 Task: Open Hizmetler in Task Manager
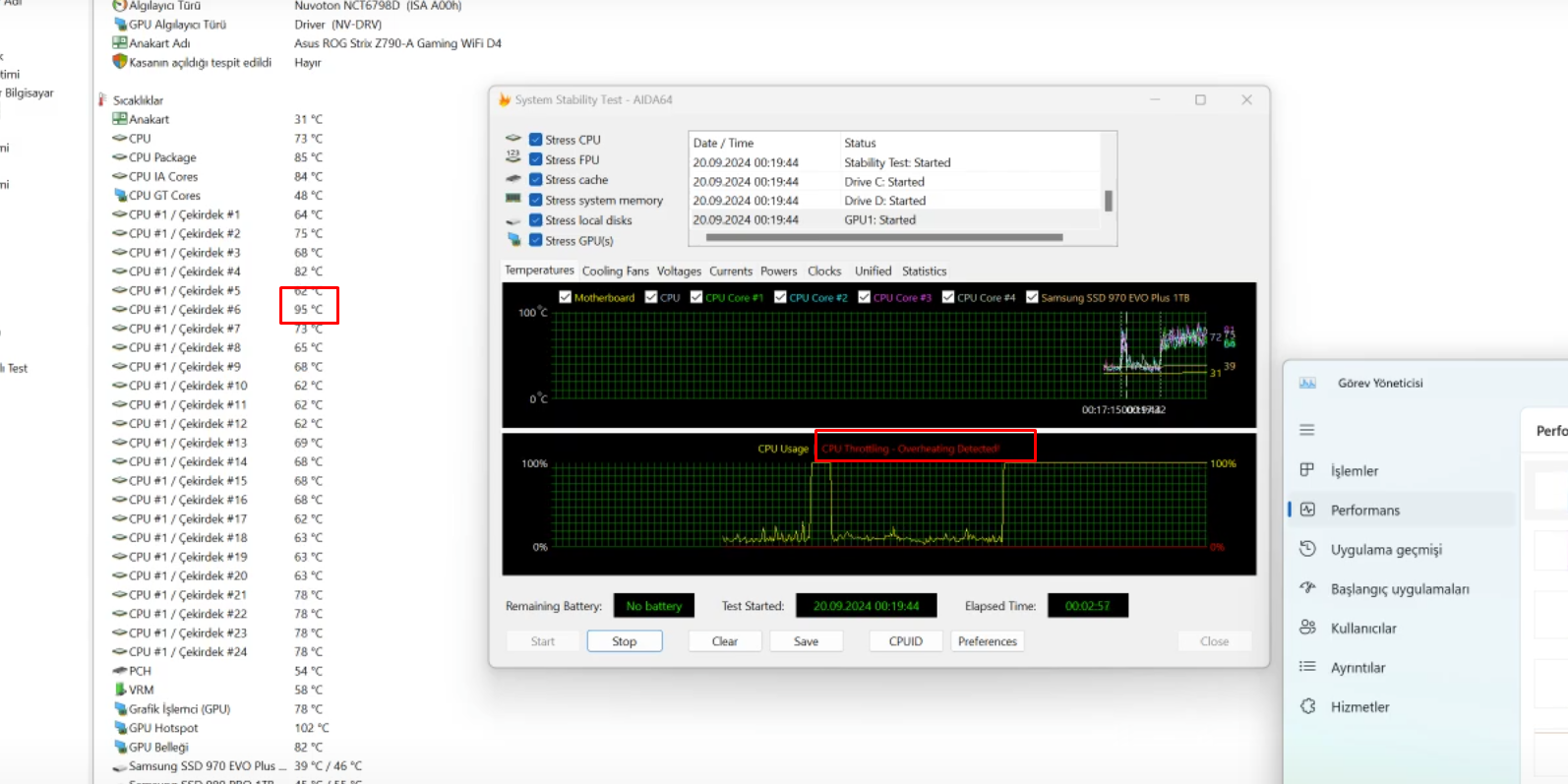pyautogui.click(x=1402, y=706)
